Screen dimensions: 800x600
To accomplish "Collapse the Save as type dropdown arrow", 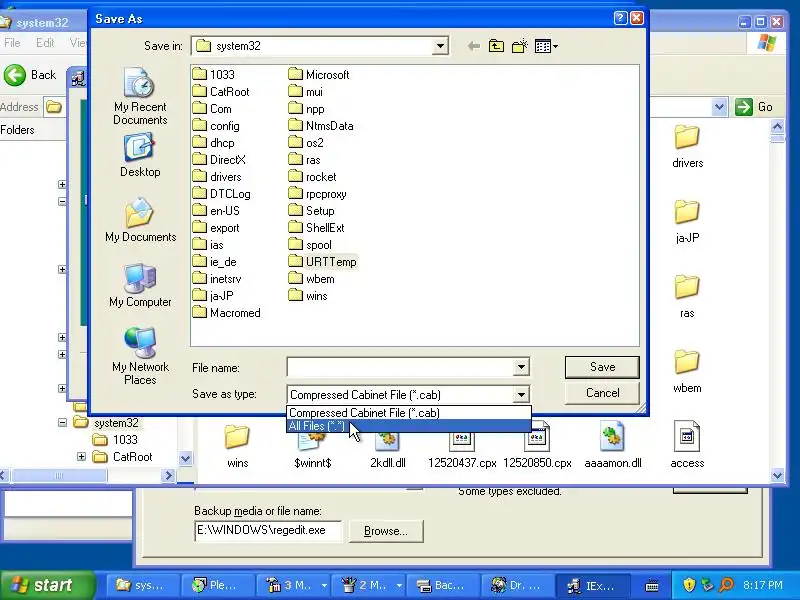I will (521, 394).
